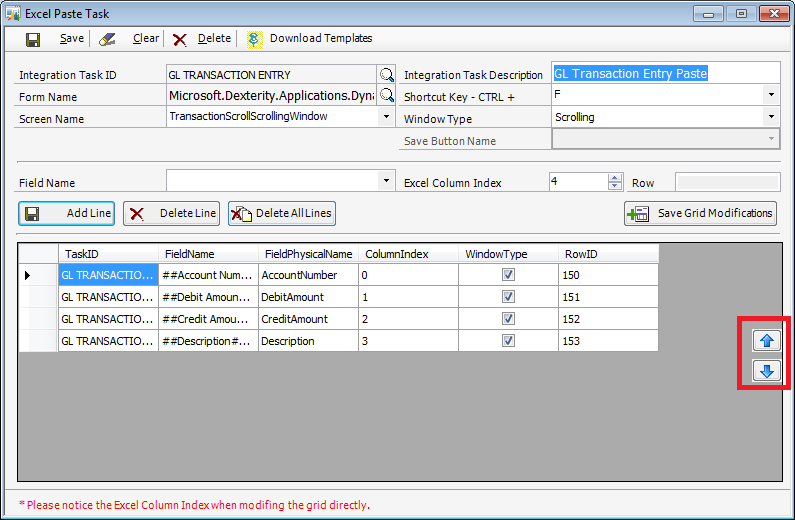The image size is (795, 520).
Task: Sort by the WindowType column header
Action: (508, 254)
